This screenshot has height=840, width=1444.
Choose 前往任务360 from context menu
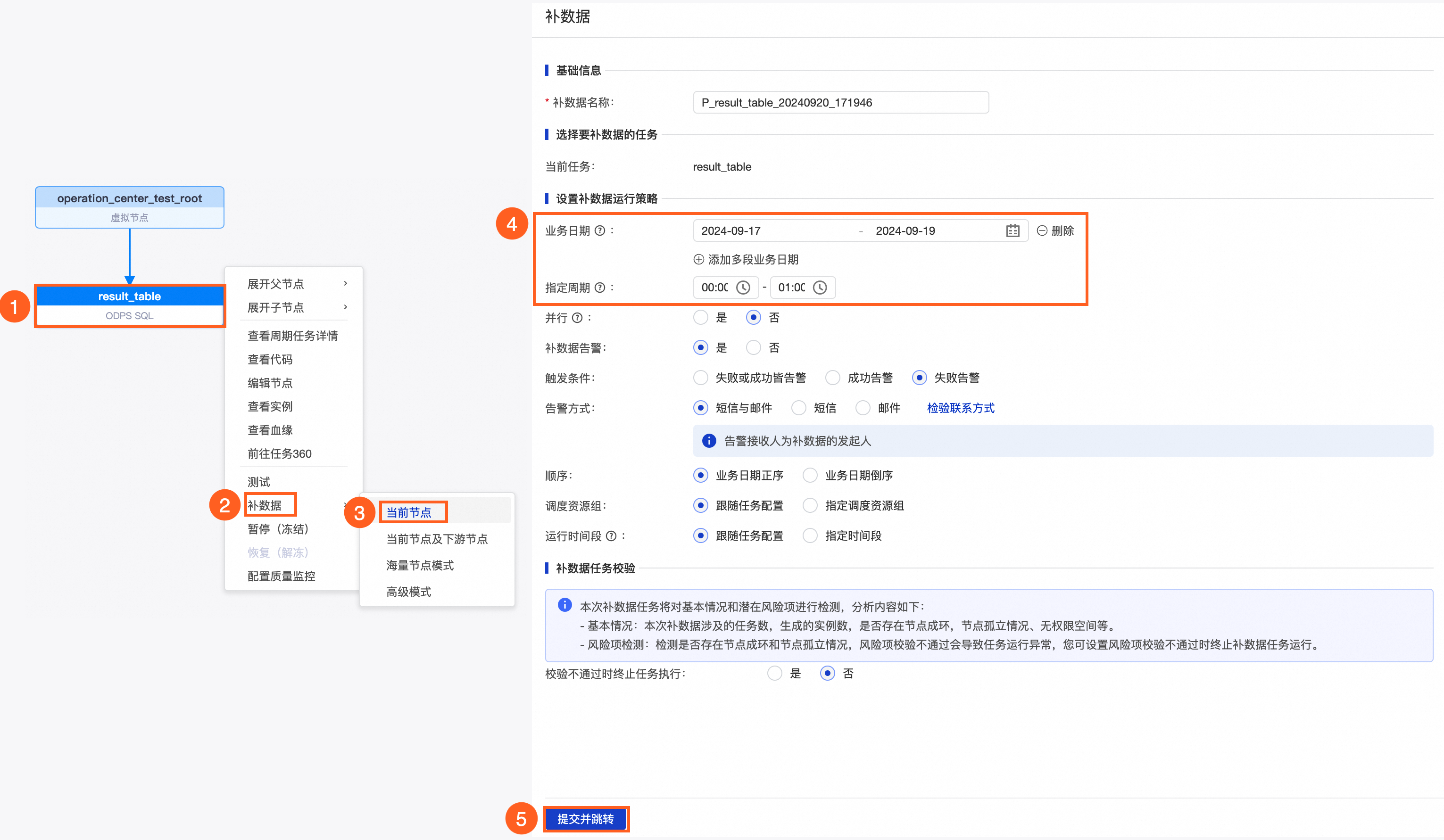280,454
